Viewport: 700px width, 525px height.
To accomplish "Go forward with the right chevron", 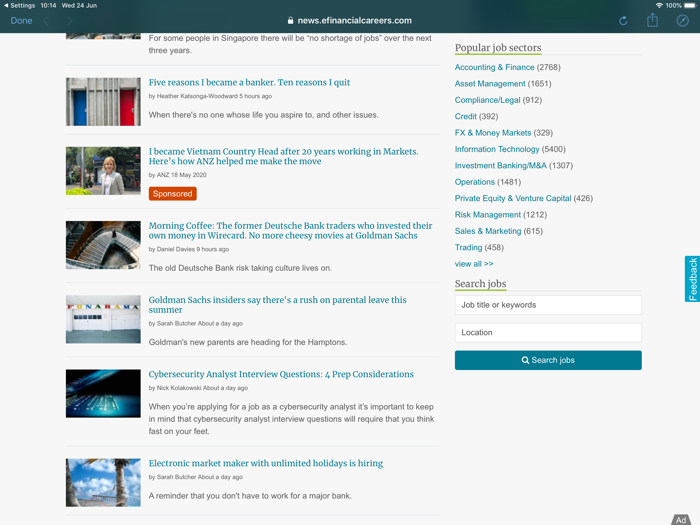I will [69, 21].
